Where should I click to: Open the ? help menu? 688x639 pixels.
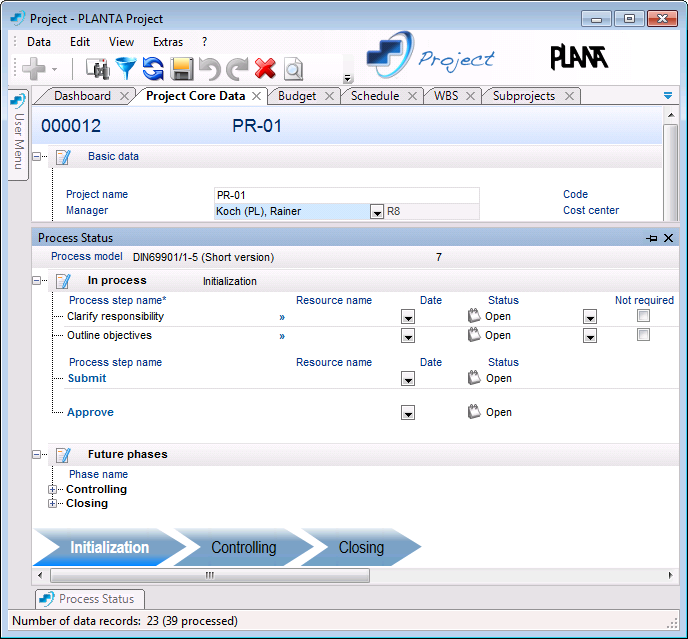204,42
